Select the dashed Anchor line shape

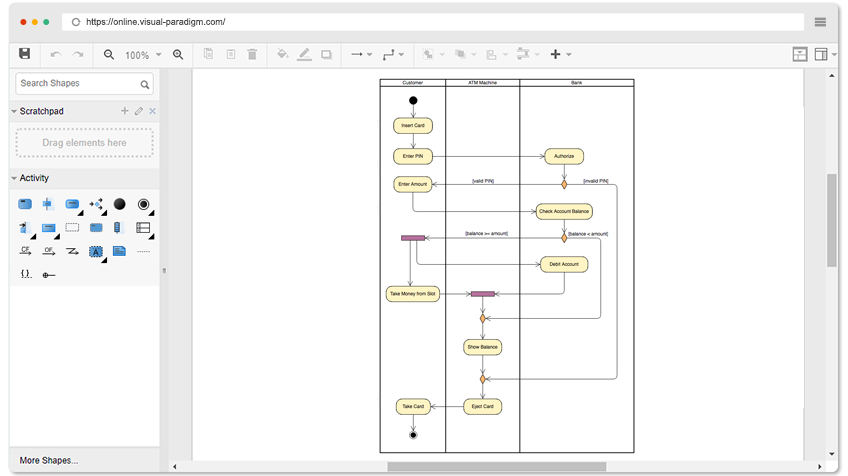pyautogui.click(x=143, y=252)
